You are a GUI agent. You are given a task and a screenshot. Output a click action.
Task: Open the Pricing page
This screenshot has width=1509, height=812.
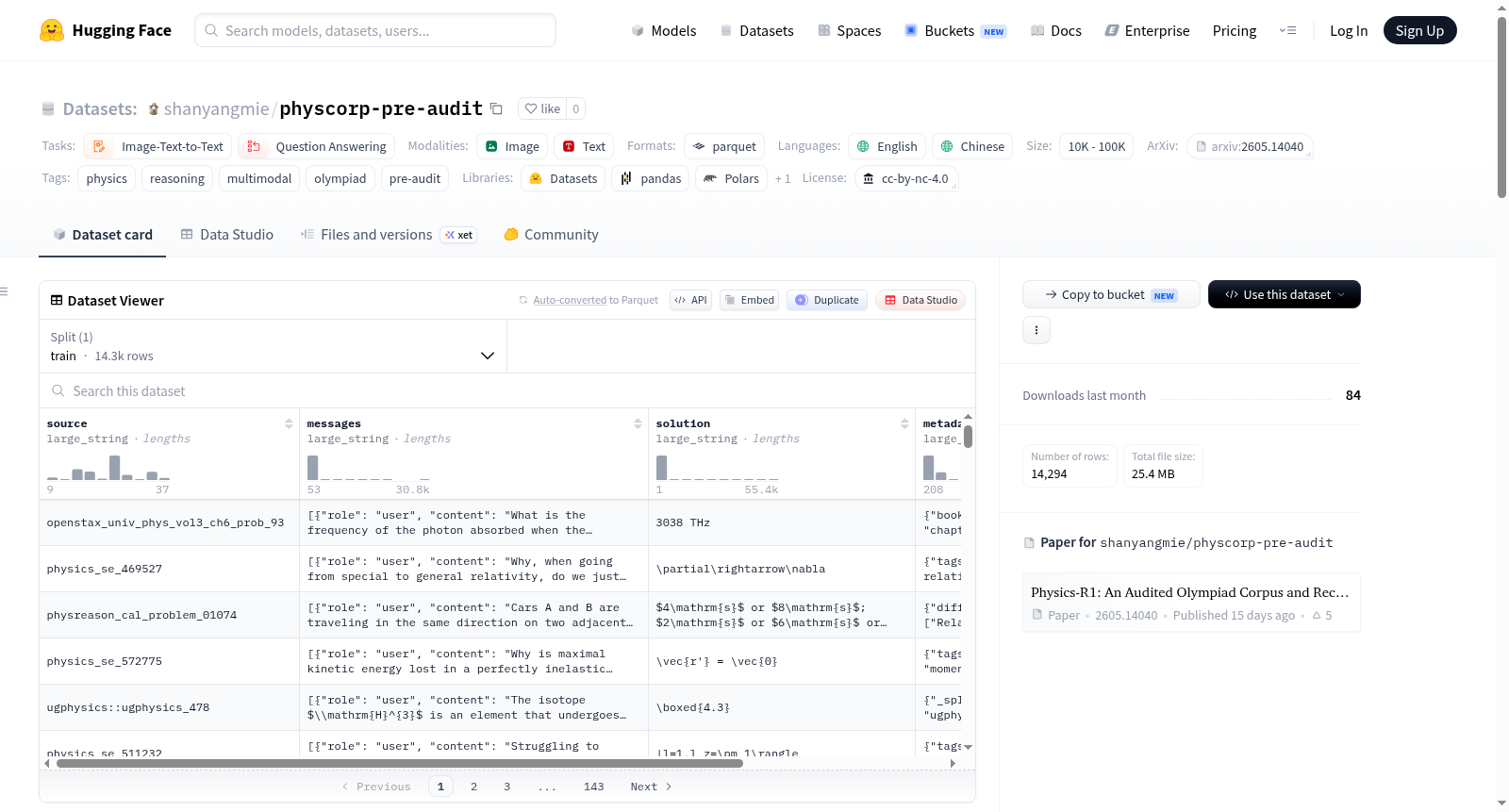click(1235, 30)
